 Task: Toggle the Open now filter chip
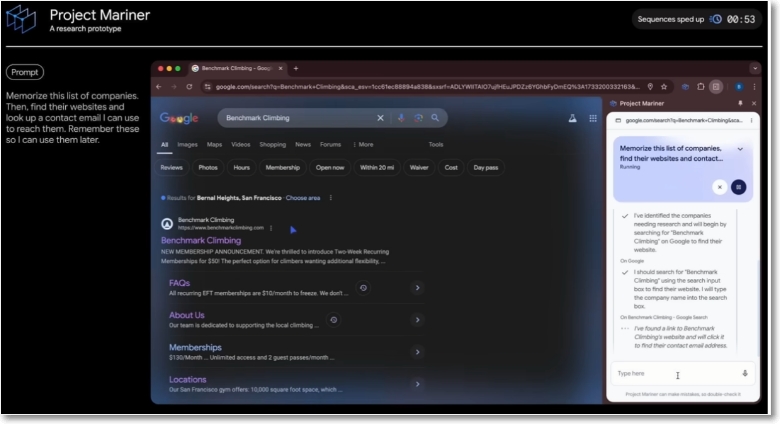point(330,168)
